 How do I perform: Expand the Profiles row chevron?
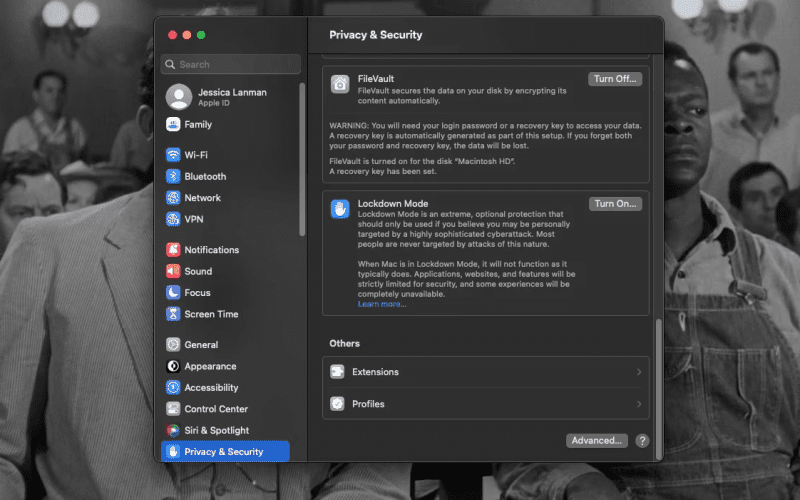(x=639, y=404)
